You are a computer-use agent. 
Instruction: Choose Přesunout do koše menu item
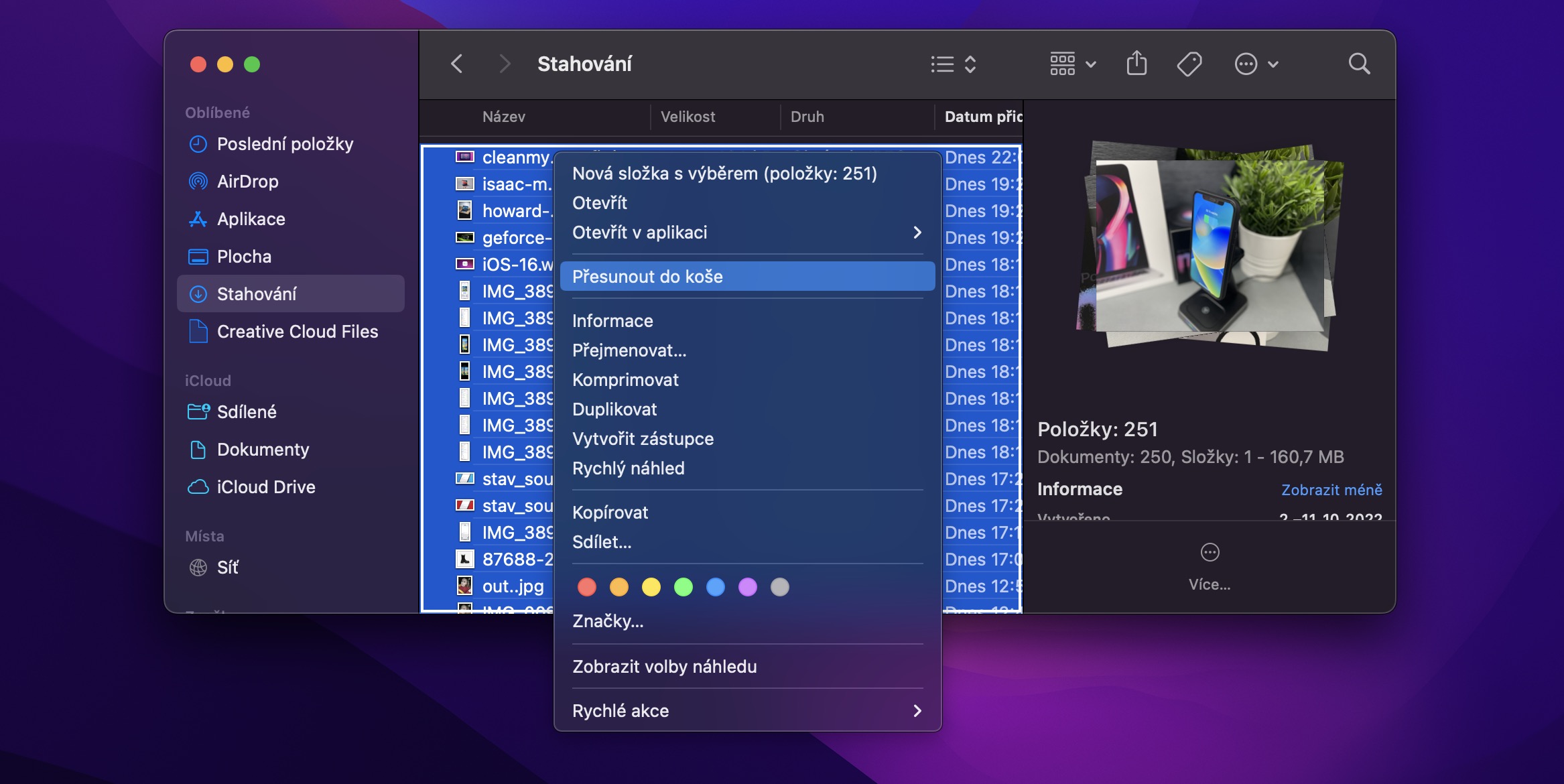pos(746,277)
